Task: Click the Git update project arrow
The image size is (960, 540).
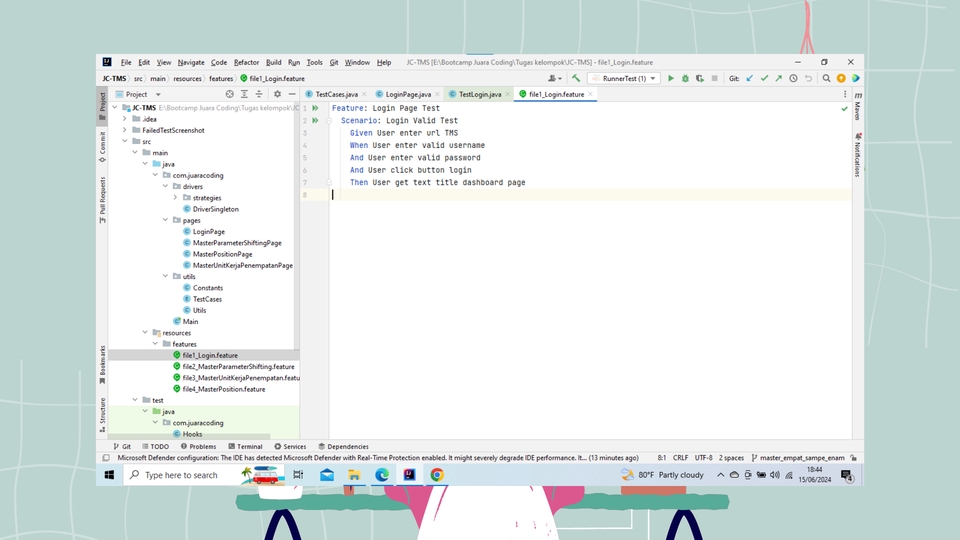Action: 750,78
